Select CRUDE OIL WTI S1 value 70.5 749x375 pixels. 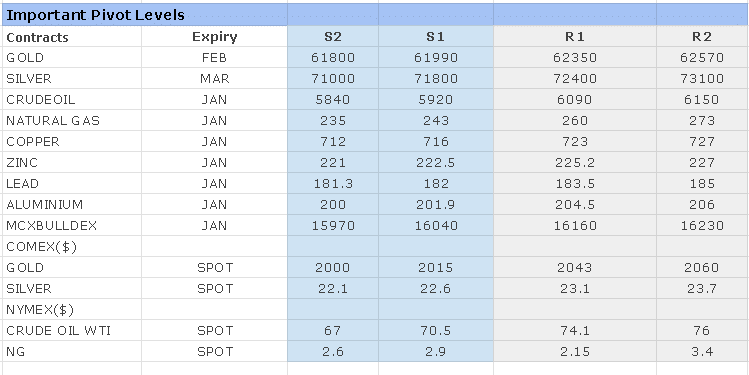[436, 331]
